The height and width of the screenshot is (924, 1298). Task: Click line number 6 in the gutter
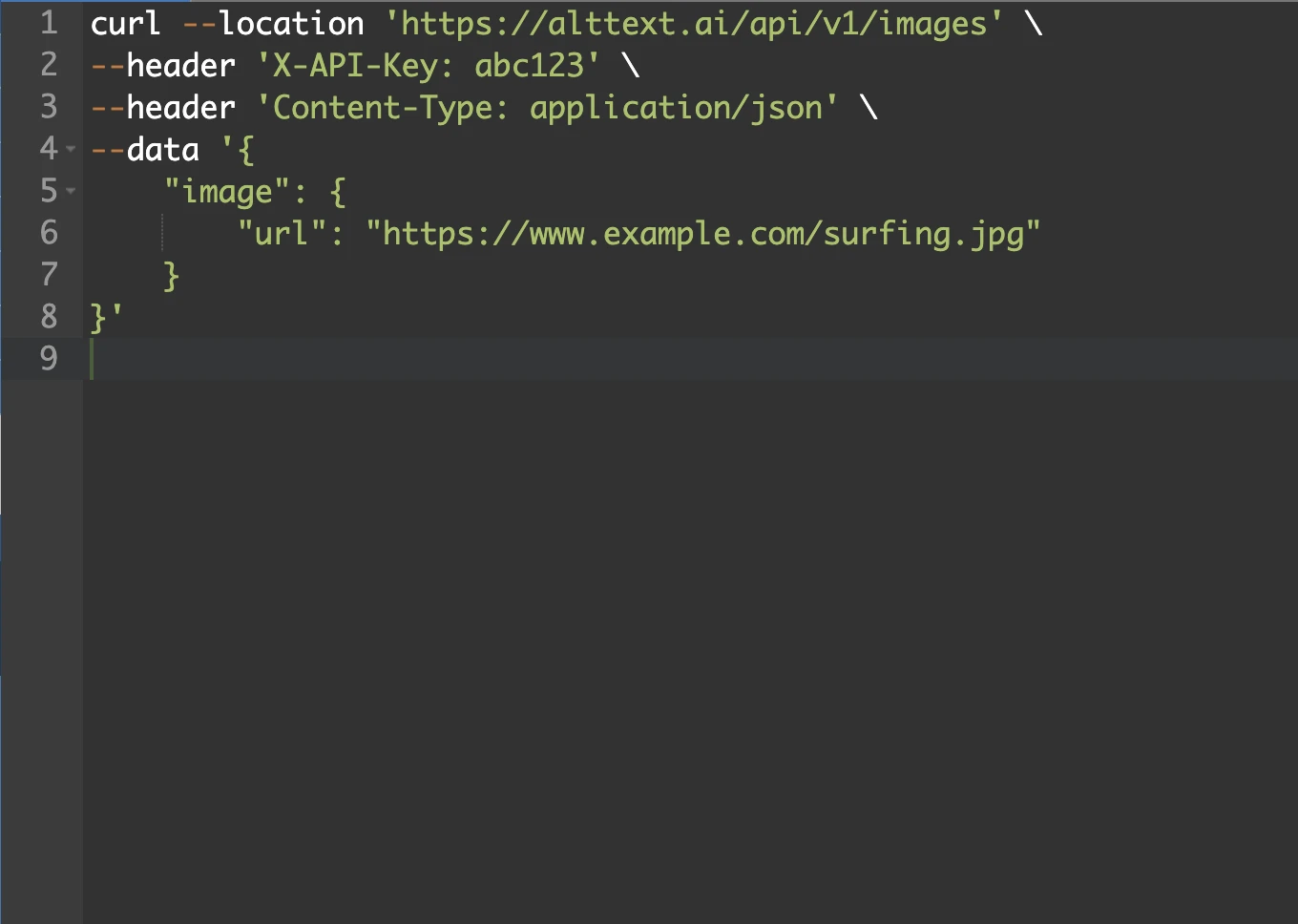coord(49,233)
